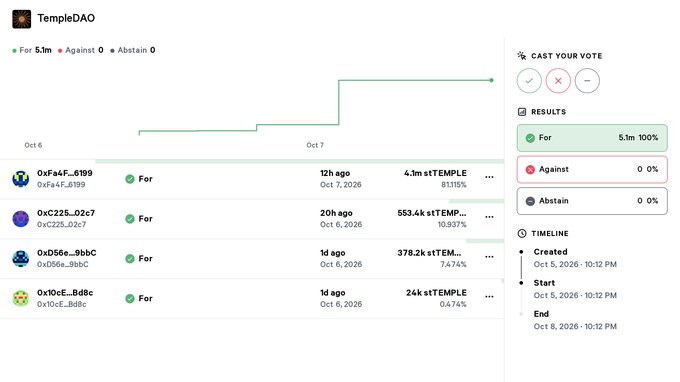This screenshot has width=680, height=382.
Task: Click the gray minus icon in Abstain result
Action: 530,201
